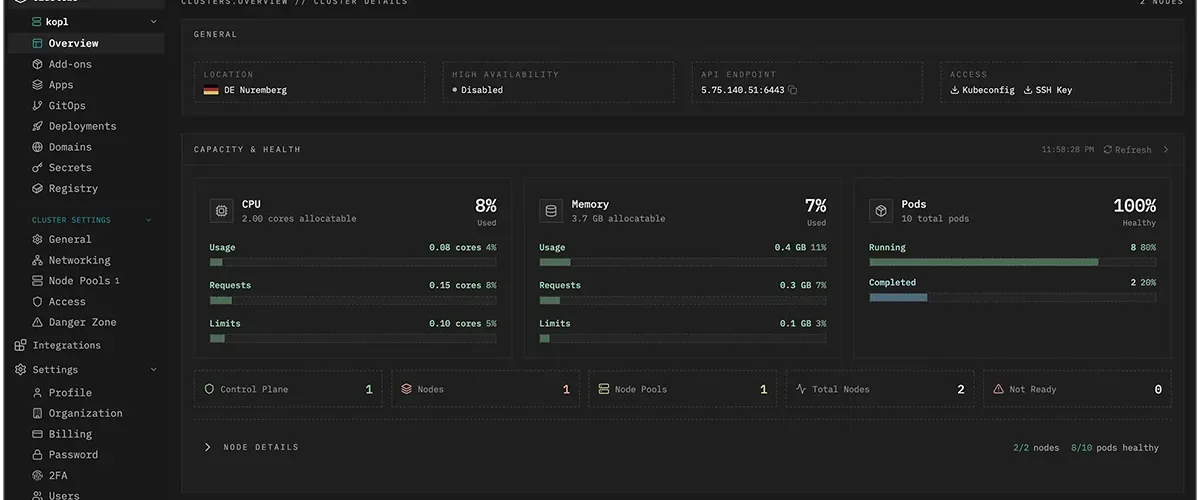
Task: Select the Not Ready stat card
Action: pyautogui.click(x=1078, y=389)
